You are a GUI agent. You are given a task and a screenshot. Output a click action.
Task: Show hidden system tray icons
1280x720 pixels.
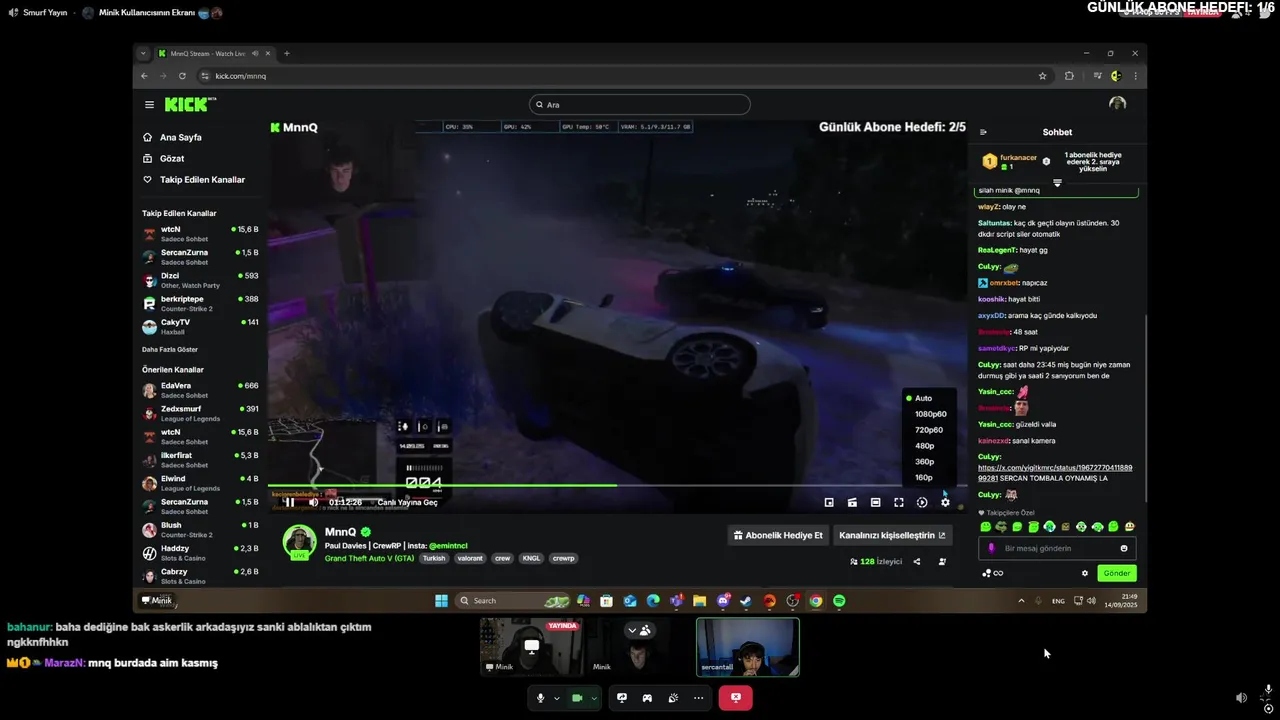click(1021, 601)
